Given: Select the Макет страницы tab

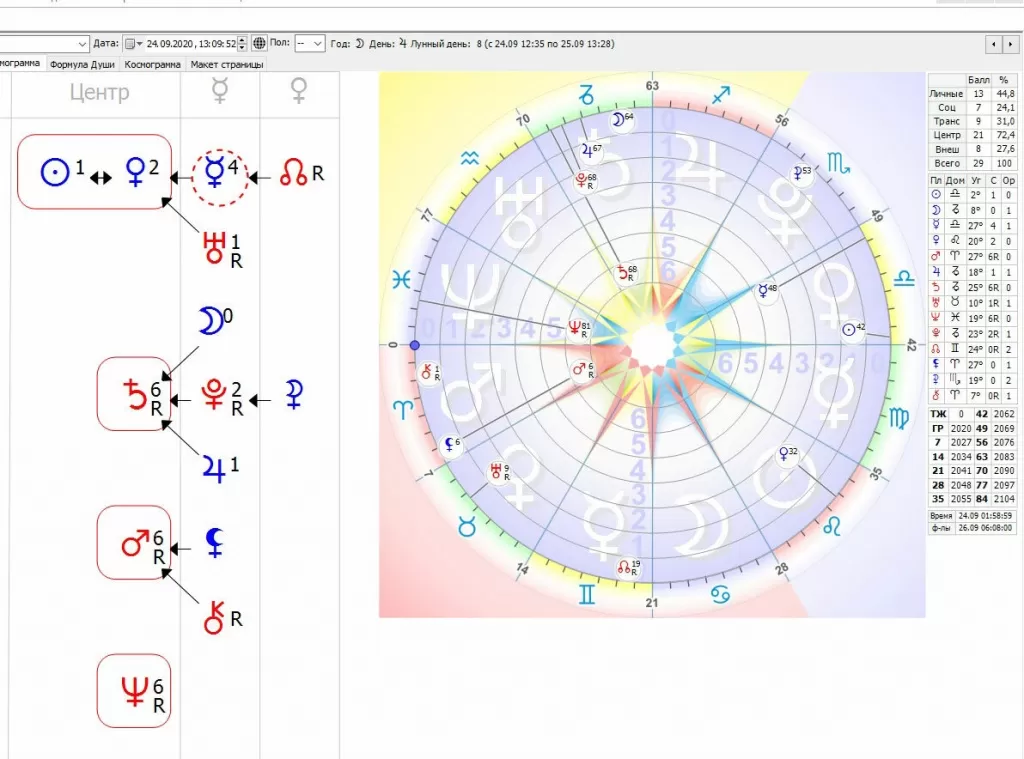Looking at the screenshot, I should (227, 64).
